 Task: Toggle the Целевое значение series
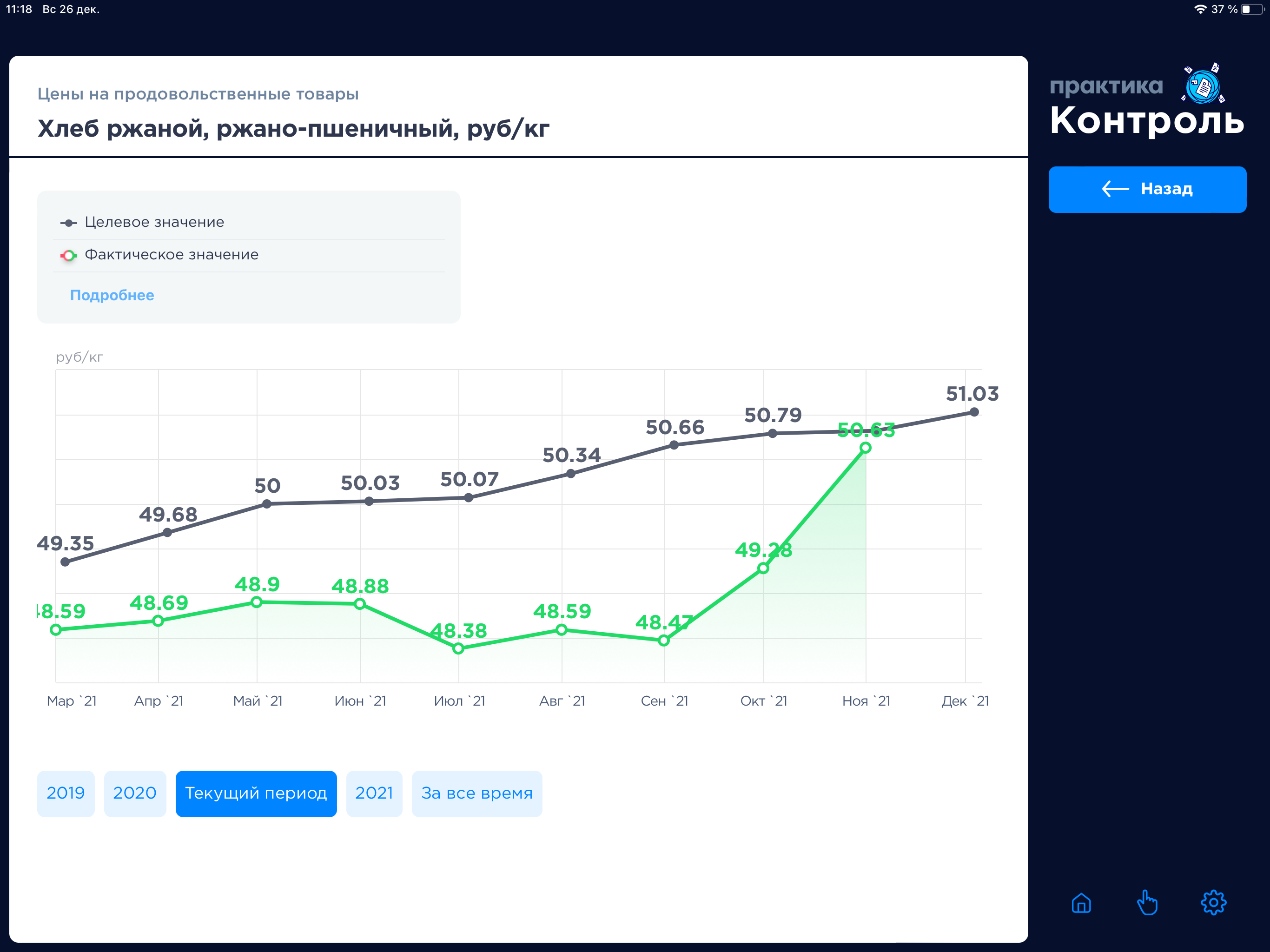tap(154, 222)
